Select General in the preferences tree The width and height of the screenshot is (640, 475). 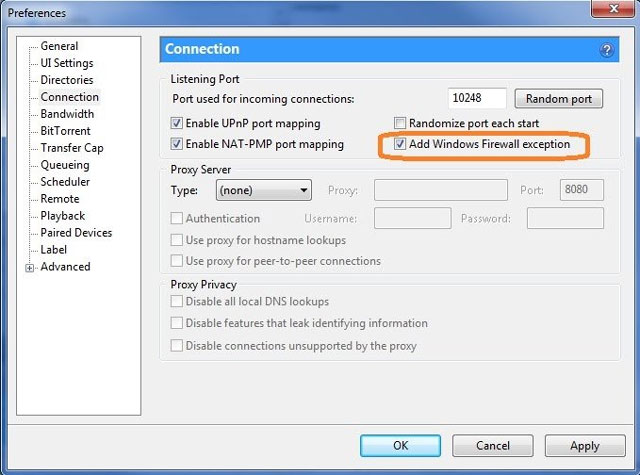tap(59, 46)
